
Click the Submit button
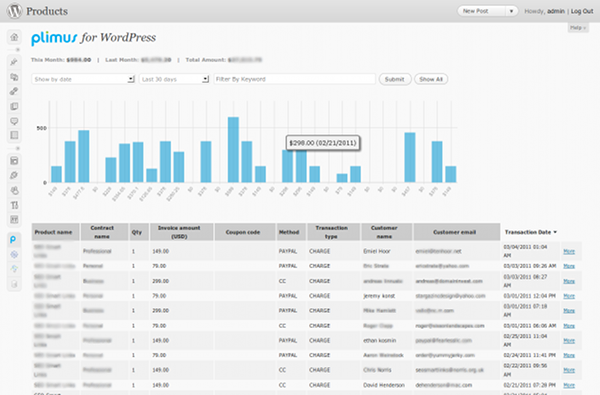tap(395, 79)
